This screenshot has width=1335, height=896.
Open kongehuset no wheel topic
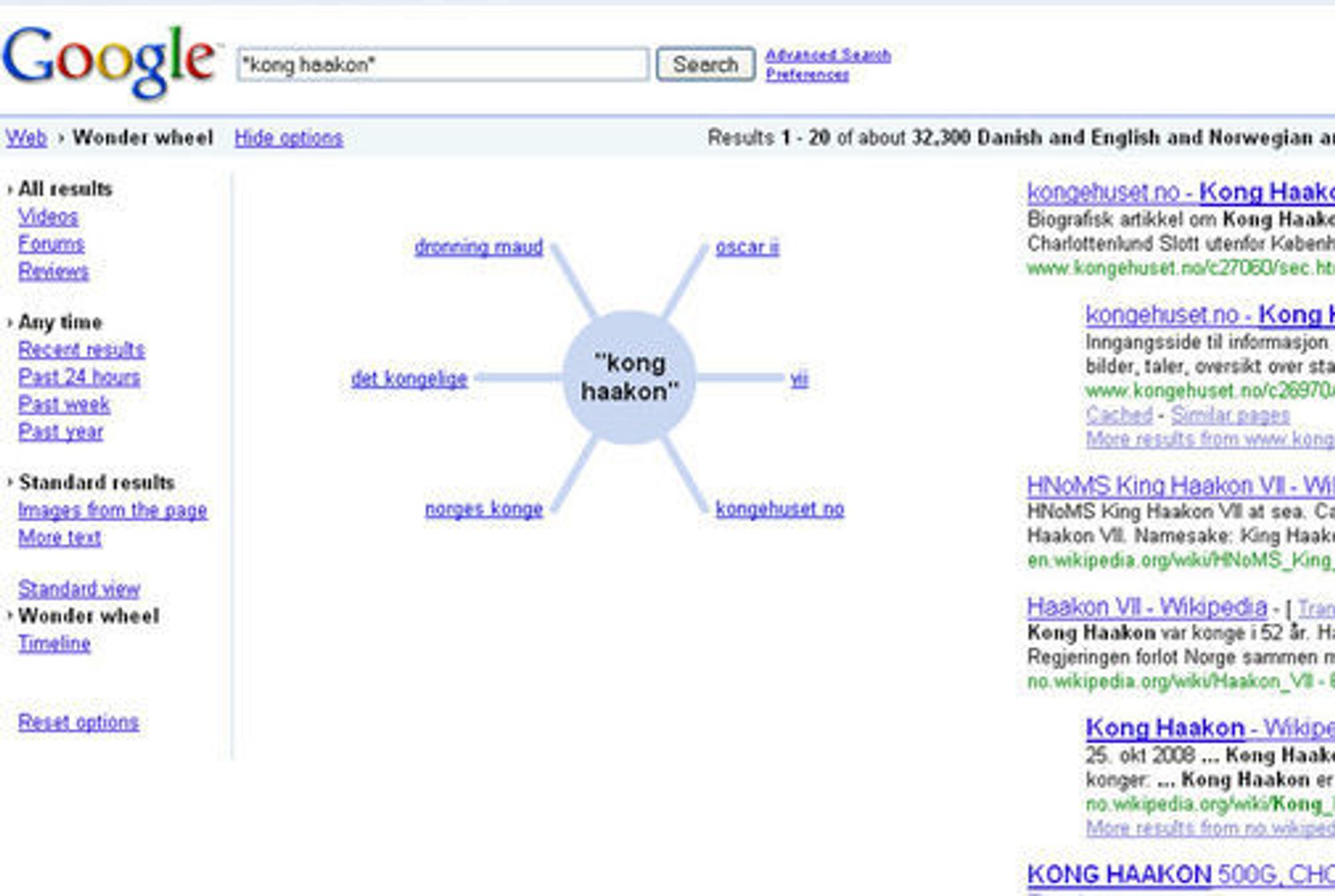click(780, 509)
